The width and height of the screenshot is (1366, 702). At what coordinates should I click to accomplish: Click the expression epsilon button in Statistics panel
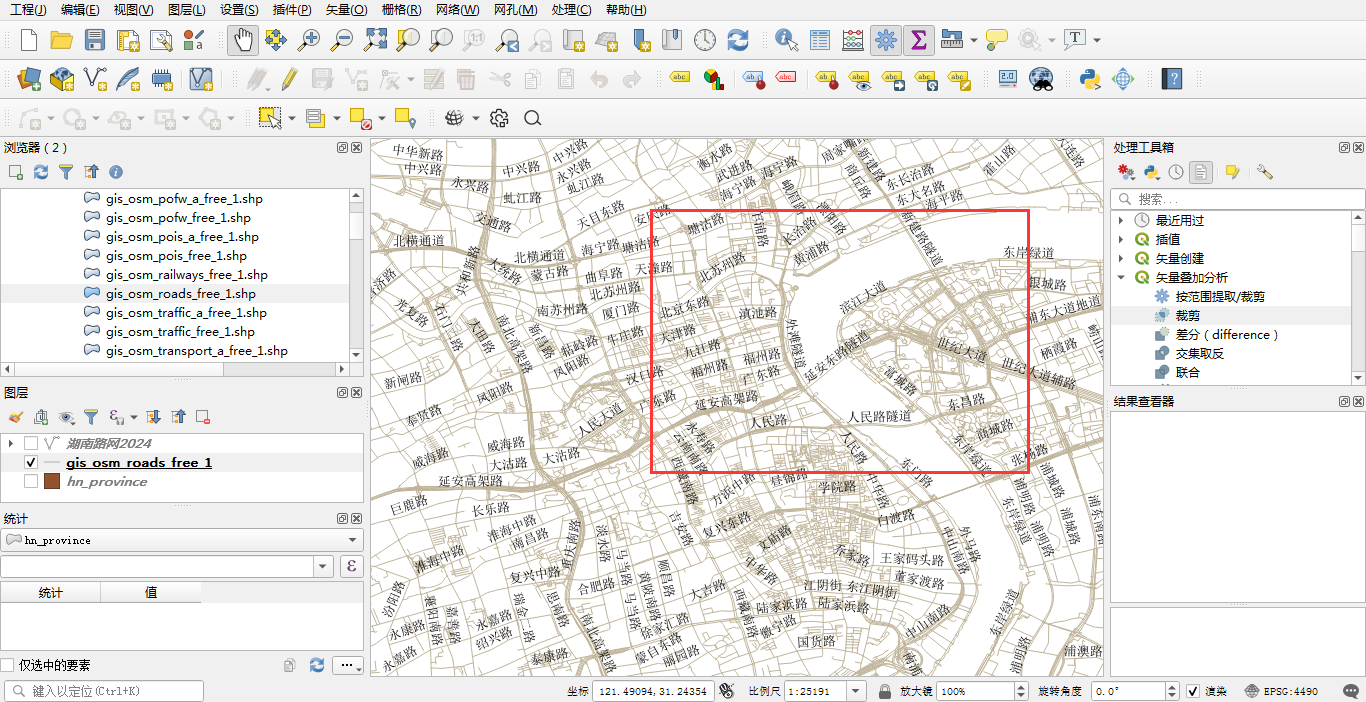coord(352,567)
